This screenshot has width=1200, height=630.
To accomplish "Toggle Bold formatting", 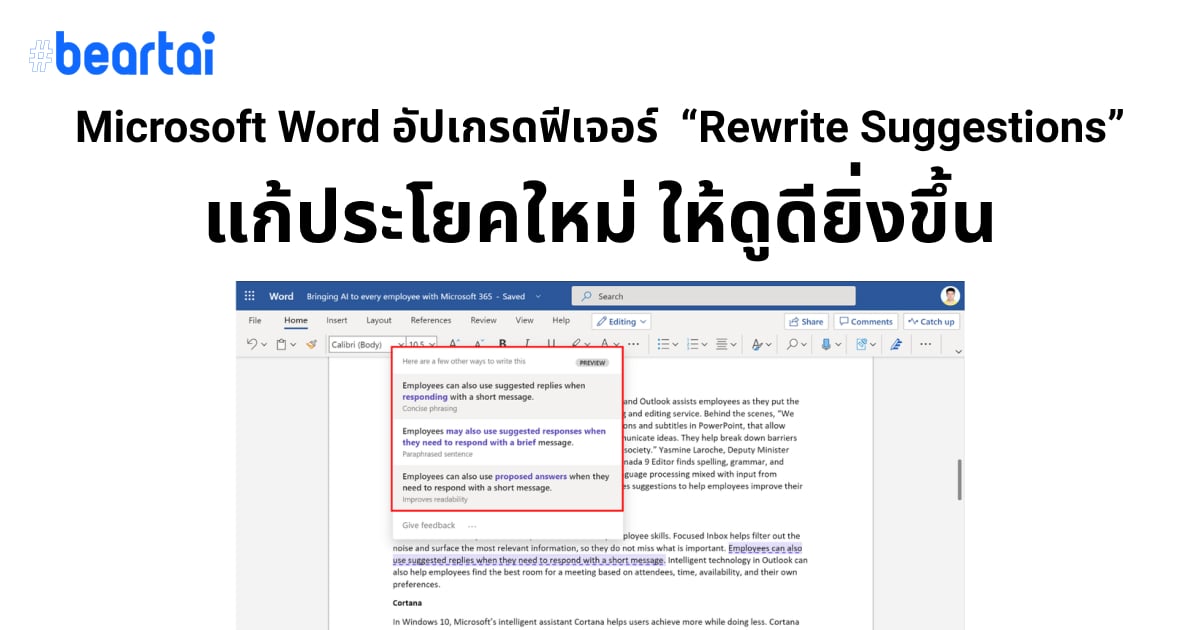I will point(502,343).
